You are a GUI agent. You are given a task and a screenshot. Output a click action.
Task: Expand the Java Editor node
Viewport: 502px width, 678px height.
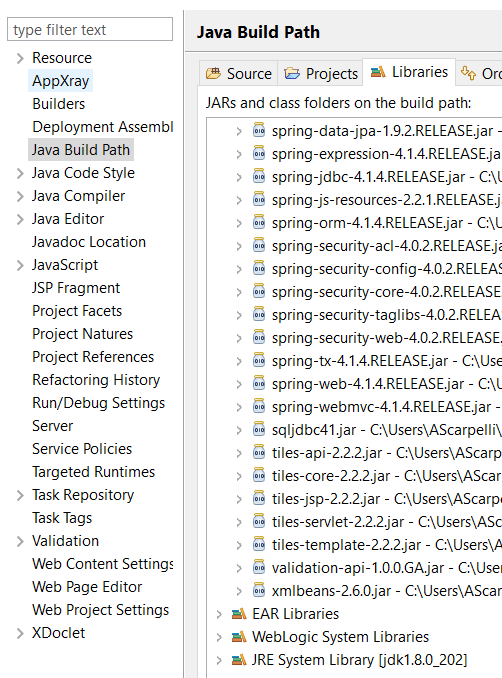coord(20,219)
